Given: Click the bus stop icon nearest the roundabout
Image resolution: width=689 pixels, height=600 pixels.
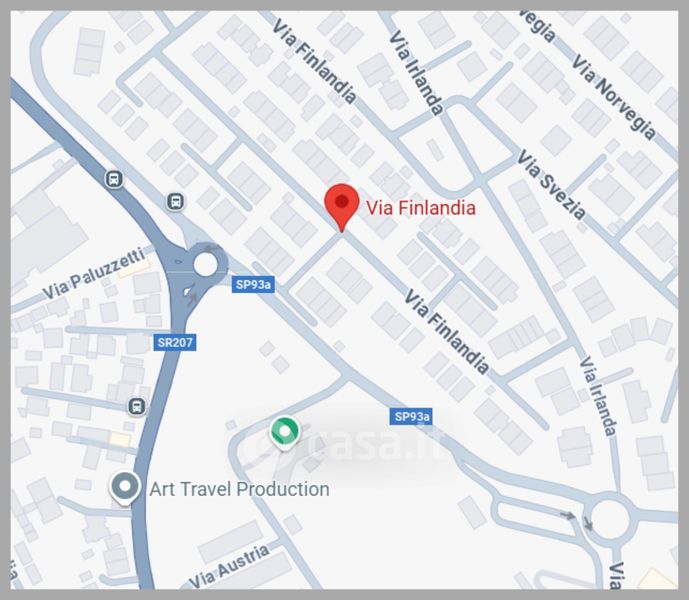Looking at the screenshot, I should pos(176,202).
